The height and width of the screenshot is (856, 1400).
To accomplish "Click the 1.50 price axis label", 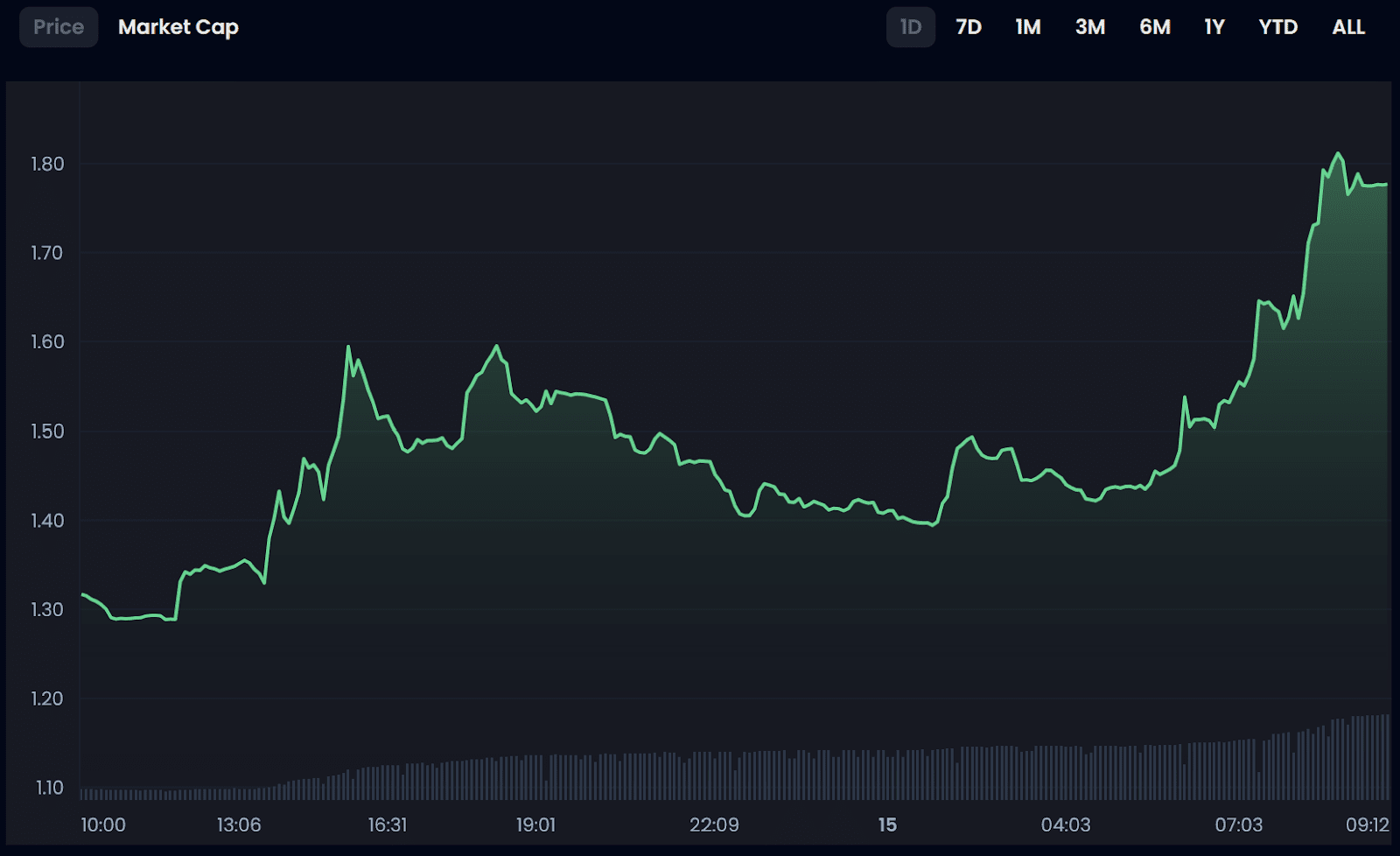I will click(x=47, y=431).
